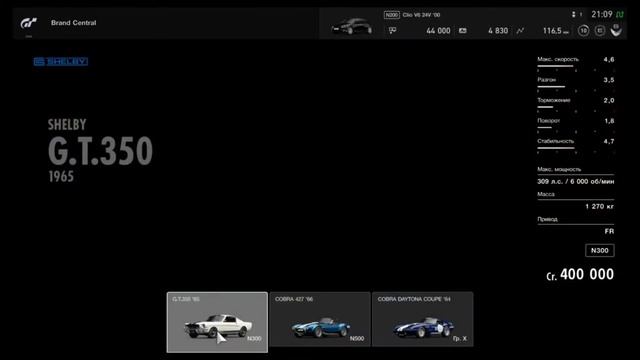Viewport: 640px width, 360px height.
Task: Click the Макс. мощность label
Action: point(559,169)
